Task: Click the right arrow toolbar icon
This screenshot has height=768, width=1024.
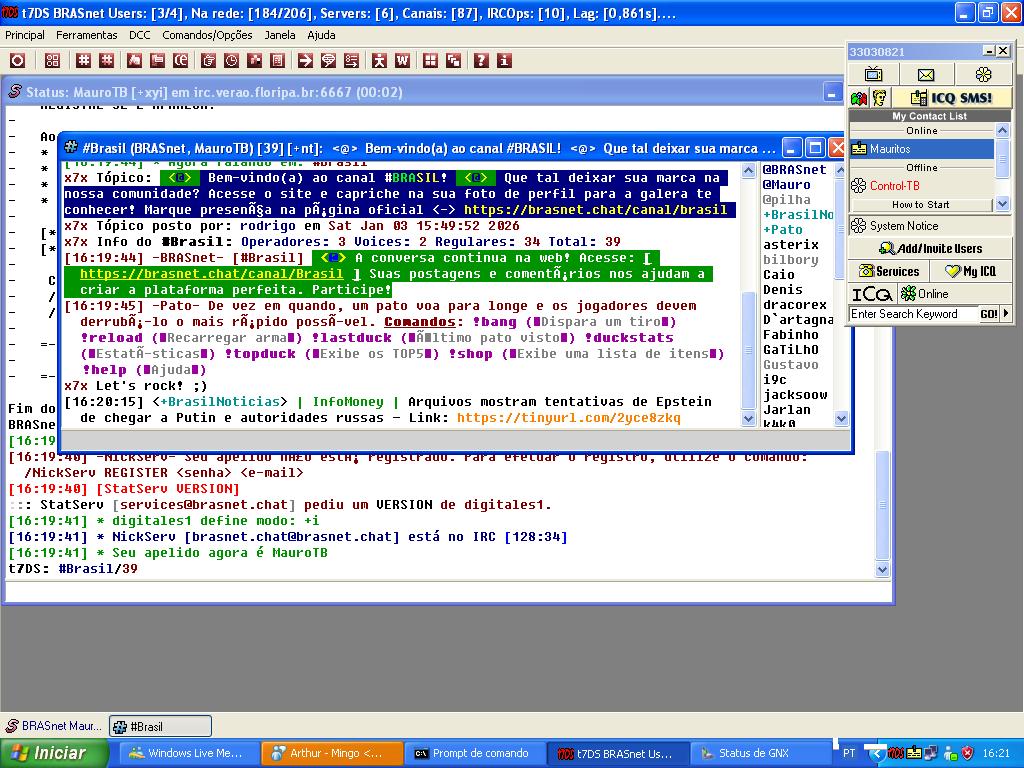Action: [305, 61]
